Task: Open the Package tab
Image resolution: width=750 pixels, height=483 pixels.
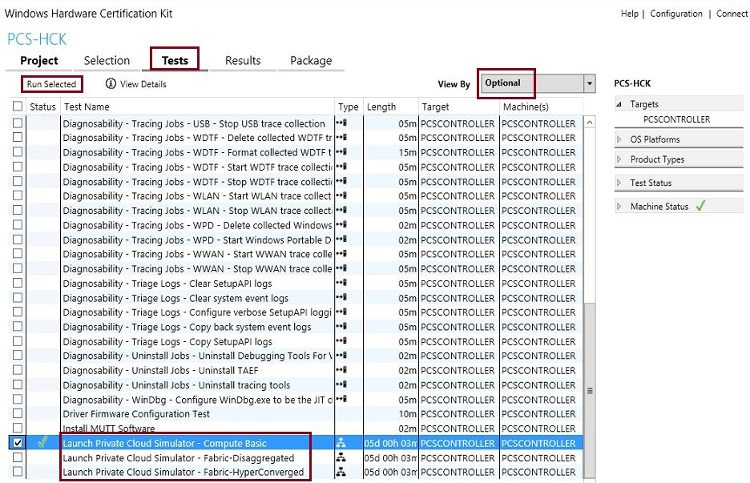Action: 311,61
